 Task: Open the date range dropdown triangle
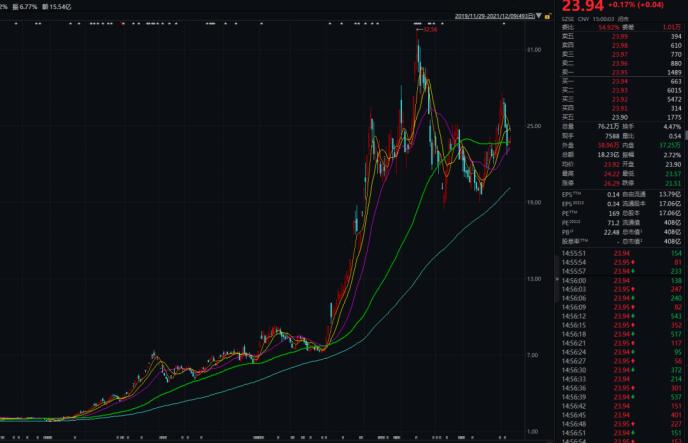pos(539,16)
